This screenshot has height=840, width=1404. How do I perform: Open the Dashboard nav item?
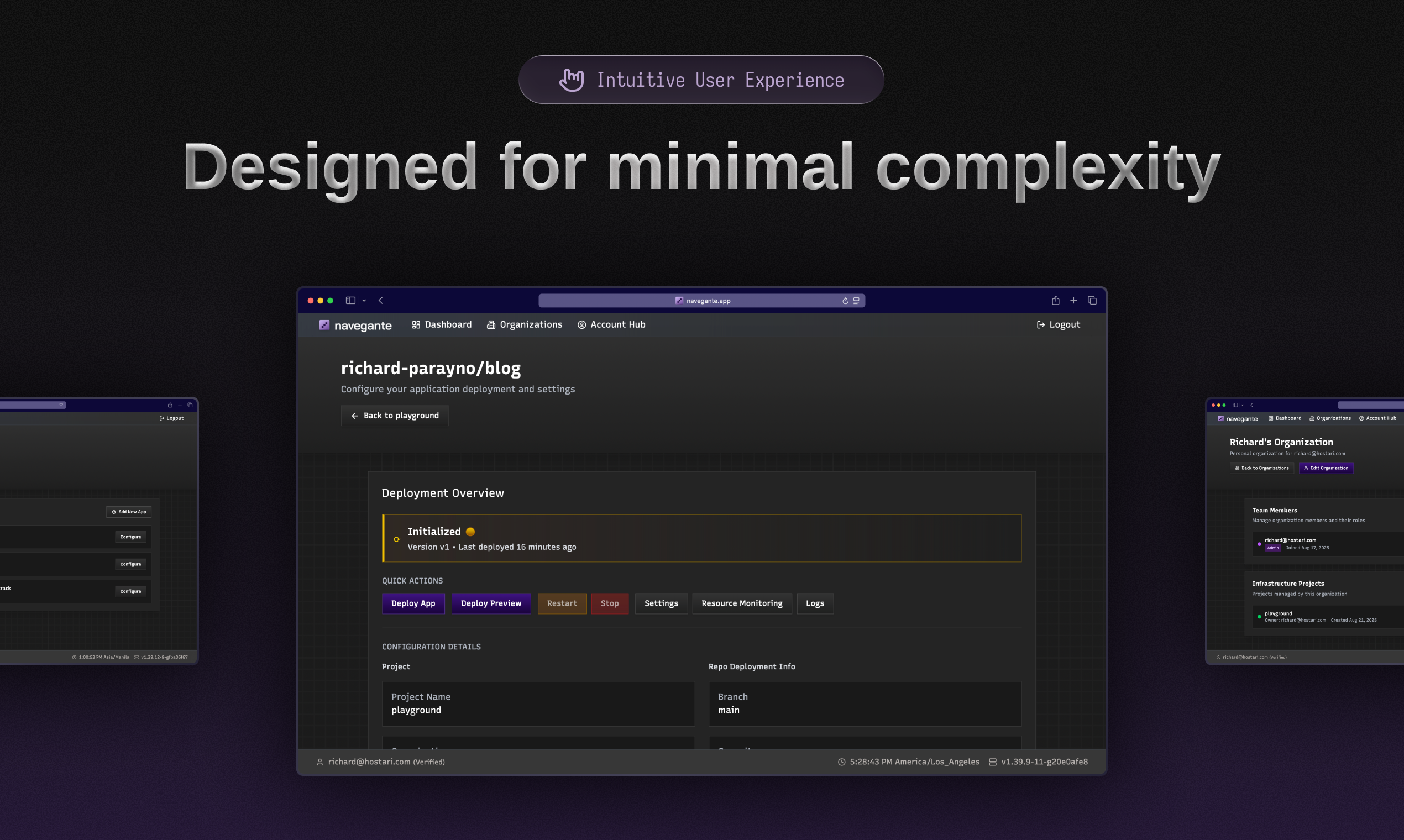tap(442, 324)
